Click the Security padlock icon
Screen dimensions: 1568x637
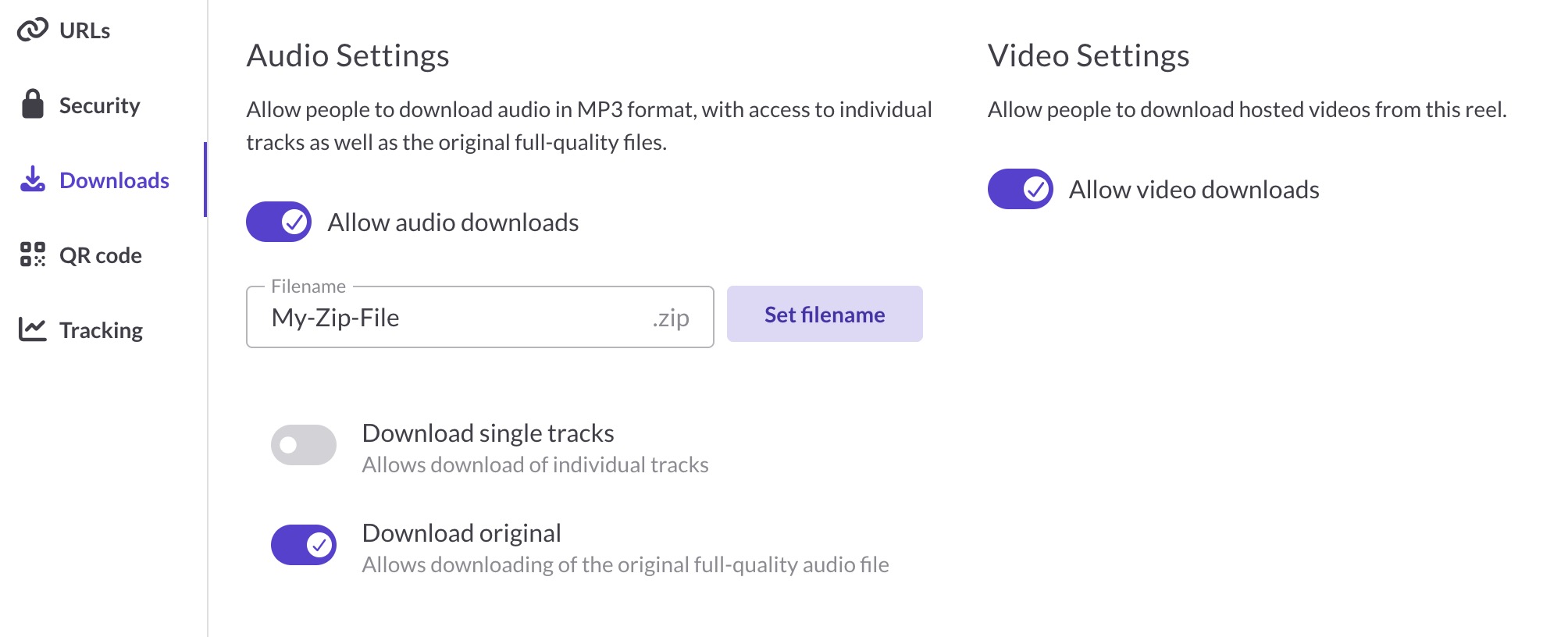(x=33, y=104)
